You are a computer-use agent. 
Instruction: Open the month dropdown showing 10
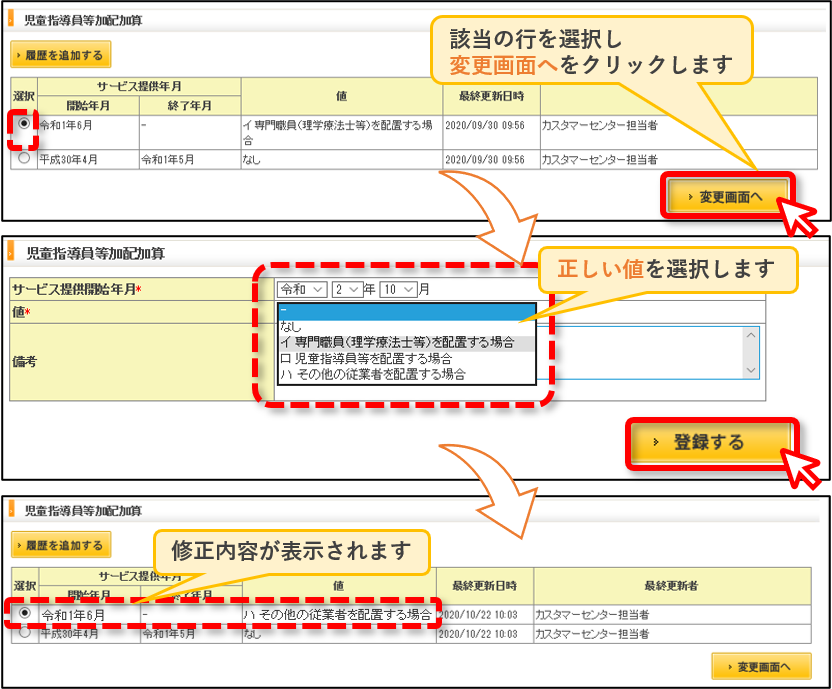[x=399, y=289]
